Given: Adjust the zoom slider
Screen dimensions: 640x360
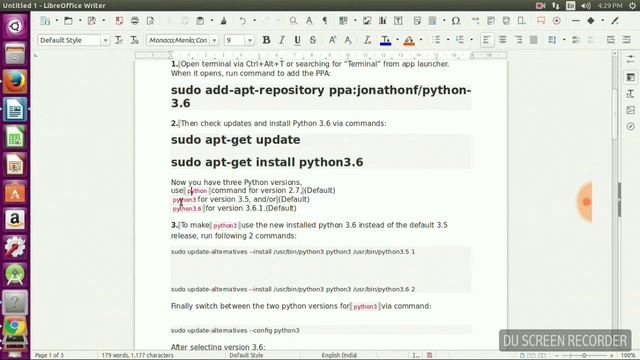Looking at the screenshot, I should pos(584,356).
